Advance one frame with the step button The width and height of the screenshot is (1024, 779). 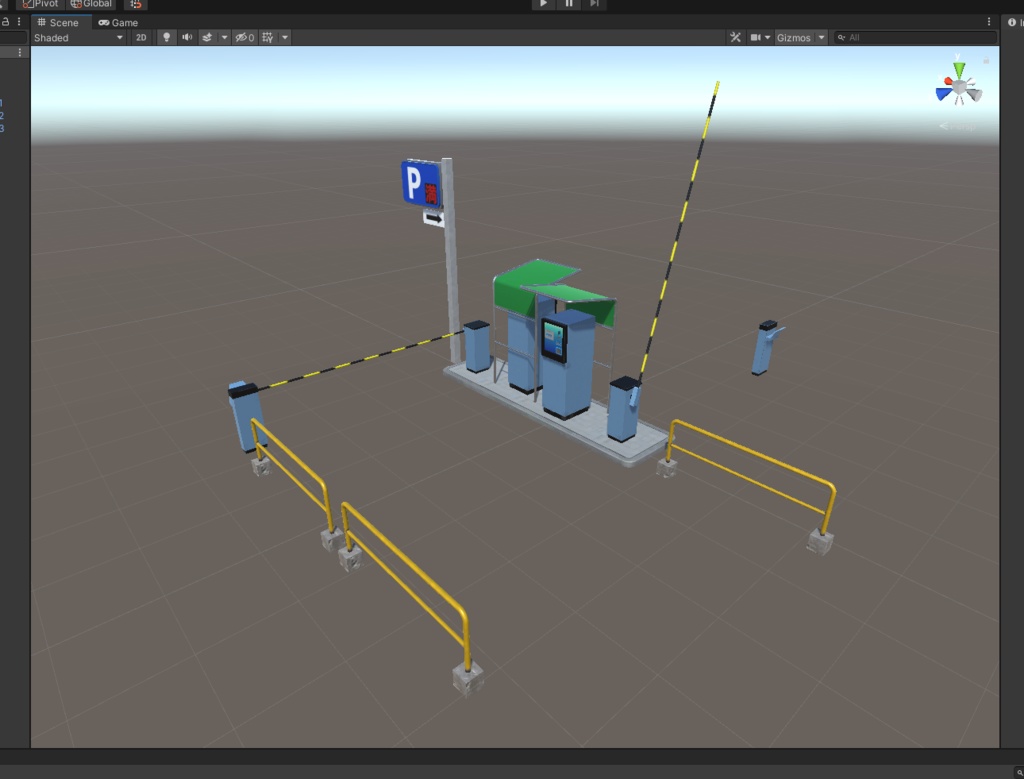pyautogui.click(x=594, y=4)
